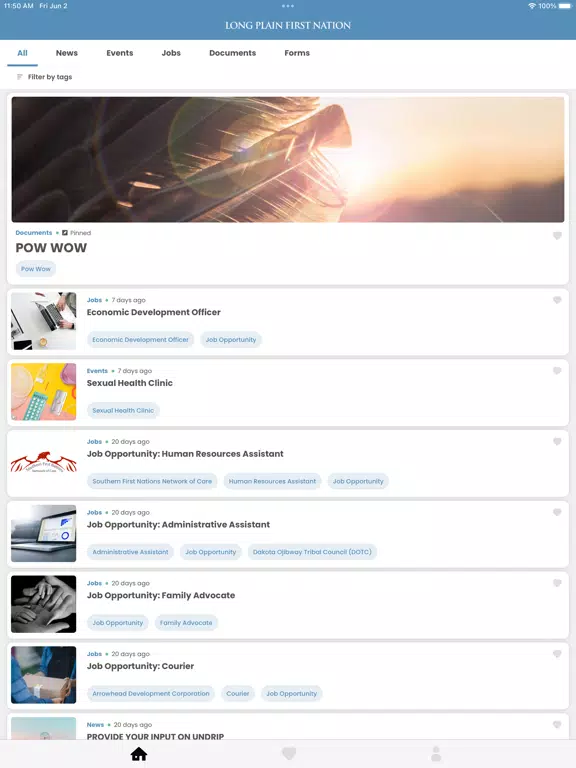The height and width of the screenshot is (768, 576).
Task: Select Dakota Ojibway Tribal Council tag
Action: pos(312,552)
